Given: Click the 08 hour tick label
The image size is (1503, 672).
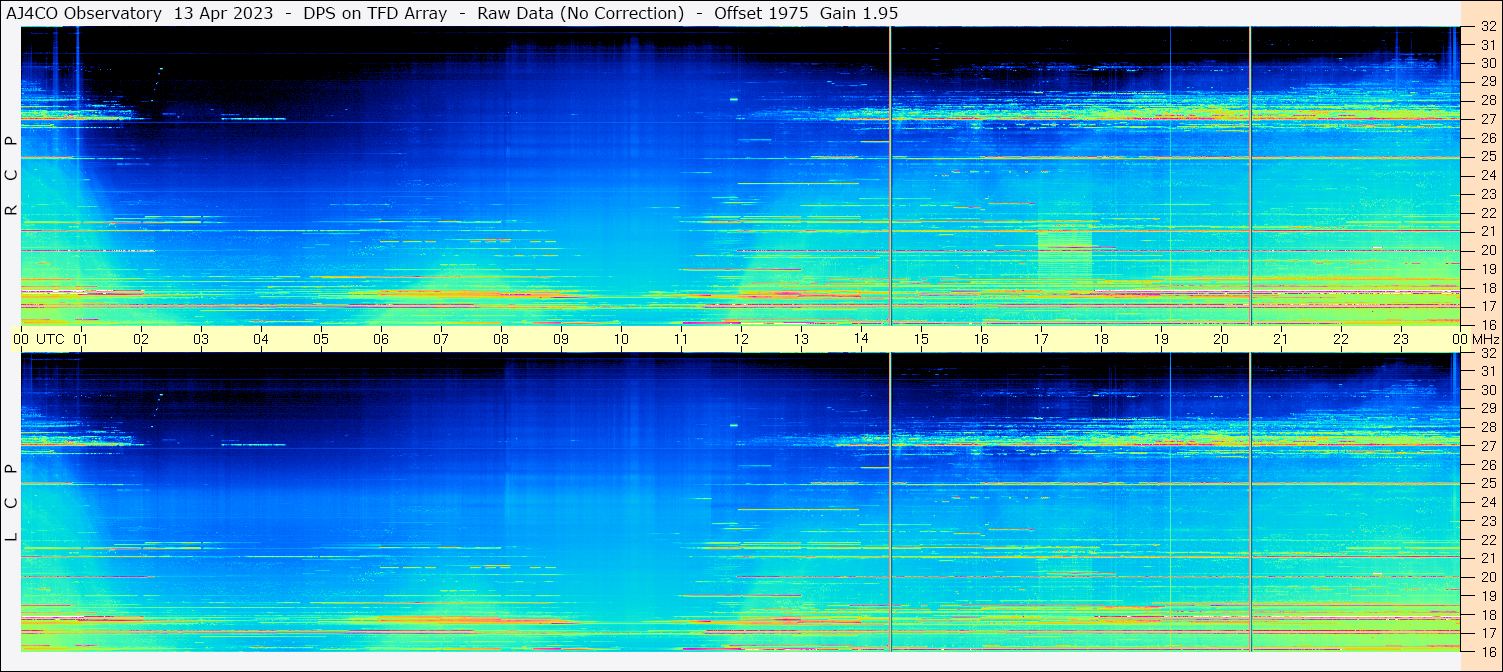Looking at the screenshot, I should click(x=501, y=339).
